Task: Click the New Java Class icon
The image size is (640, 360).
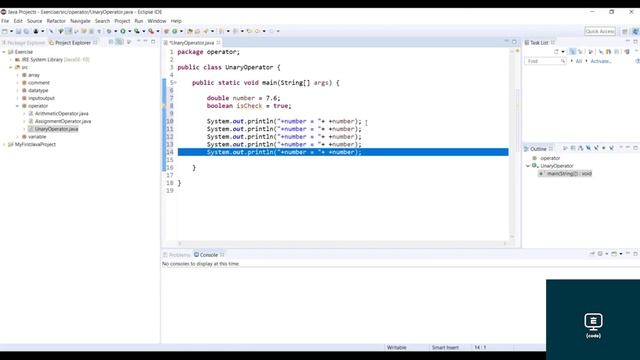Action: point(175,31)
